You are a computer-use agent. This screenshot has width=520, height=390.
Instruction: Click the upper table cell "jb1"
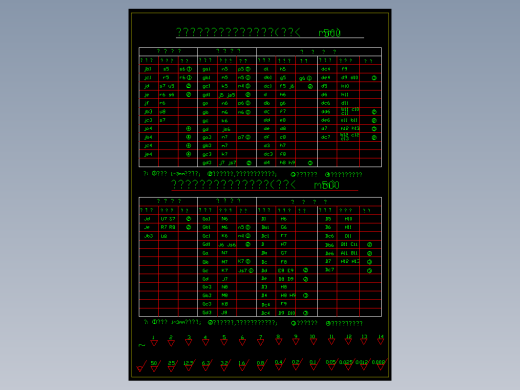[148, 69]
